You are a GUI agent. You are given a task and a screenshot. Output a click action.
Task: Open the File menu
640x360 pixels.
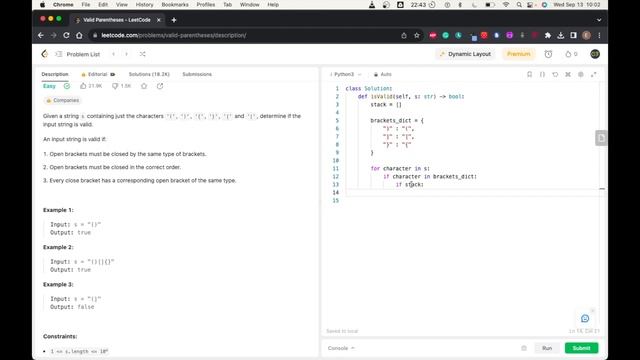click(86, 5)
